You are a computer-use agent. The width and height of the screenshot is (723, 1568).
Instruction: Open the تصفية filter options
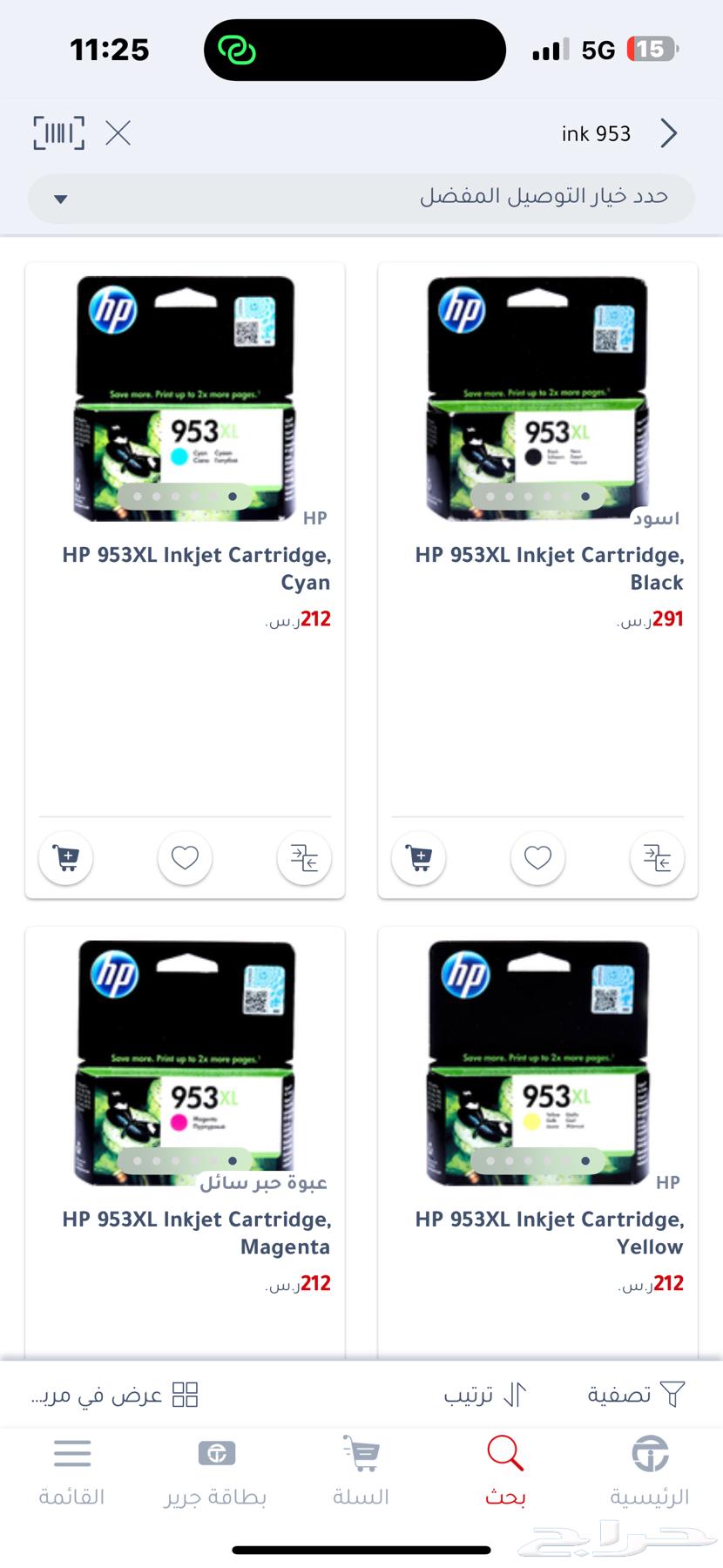tap(636, 1395)
